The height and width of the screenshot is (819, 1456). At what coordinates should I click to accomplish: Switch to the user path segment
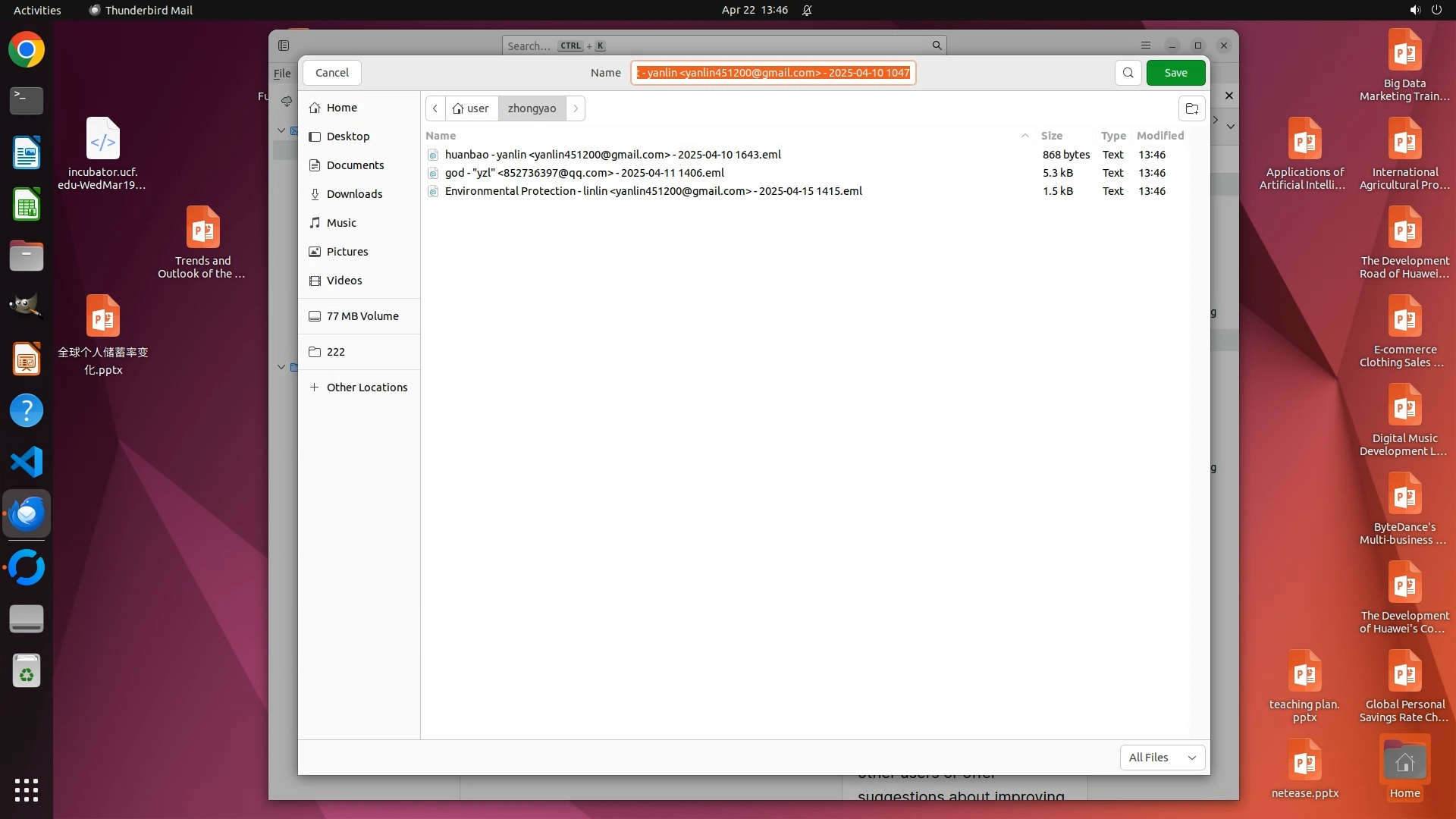471,108
